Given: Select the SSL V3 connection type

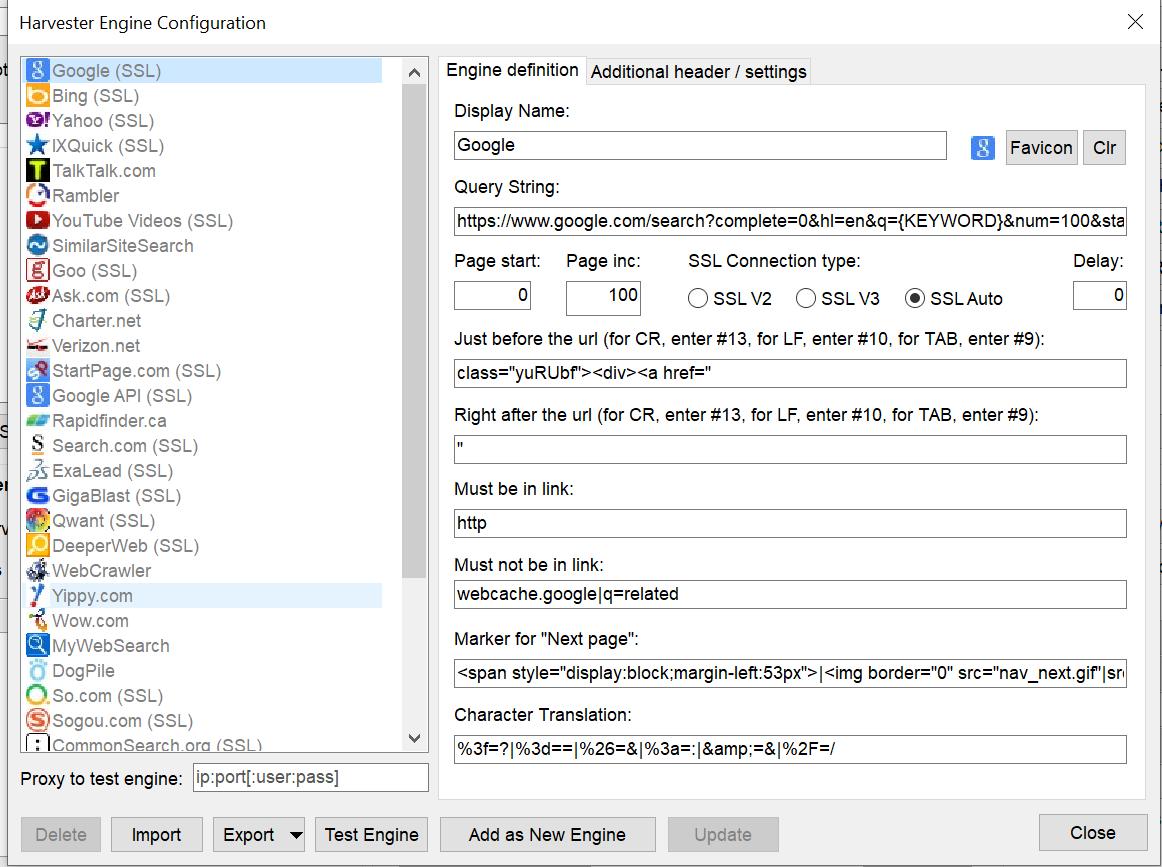Looking at the screenshot, I should coord(806,298).
